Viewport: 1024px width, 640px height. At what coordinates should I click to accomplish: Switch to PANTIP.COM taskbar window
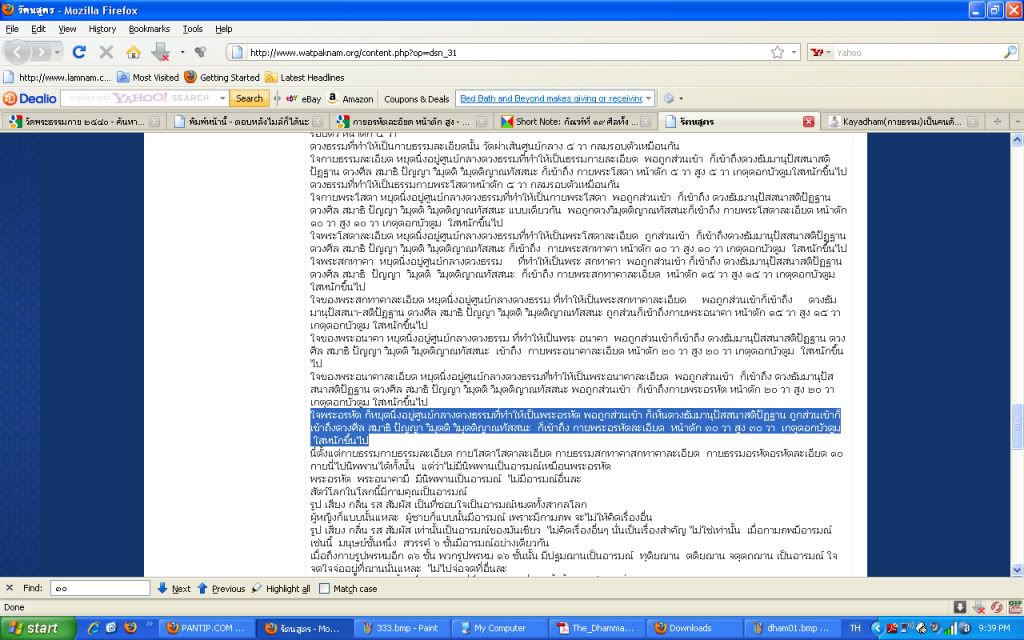click(206, 628)
